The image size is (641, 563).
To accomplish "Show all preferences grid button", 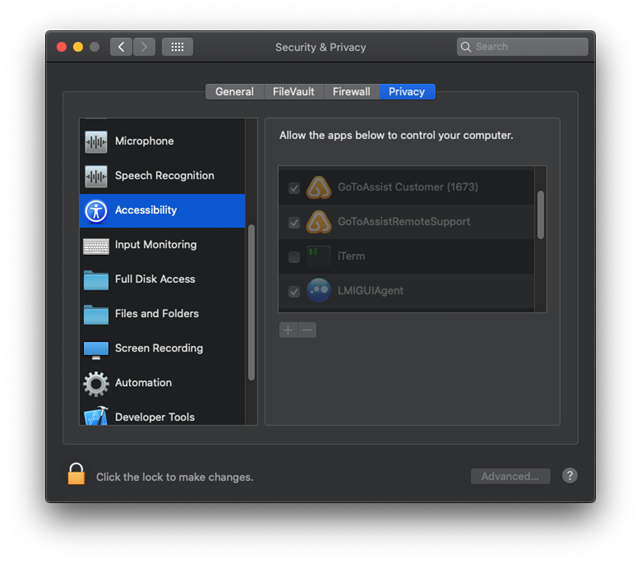I will click(x=177, y=47).
